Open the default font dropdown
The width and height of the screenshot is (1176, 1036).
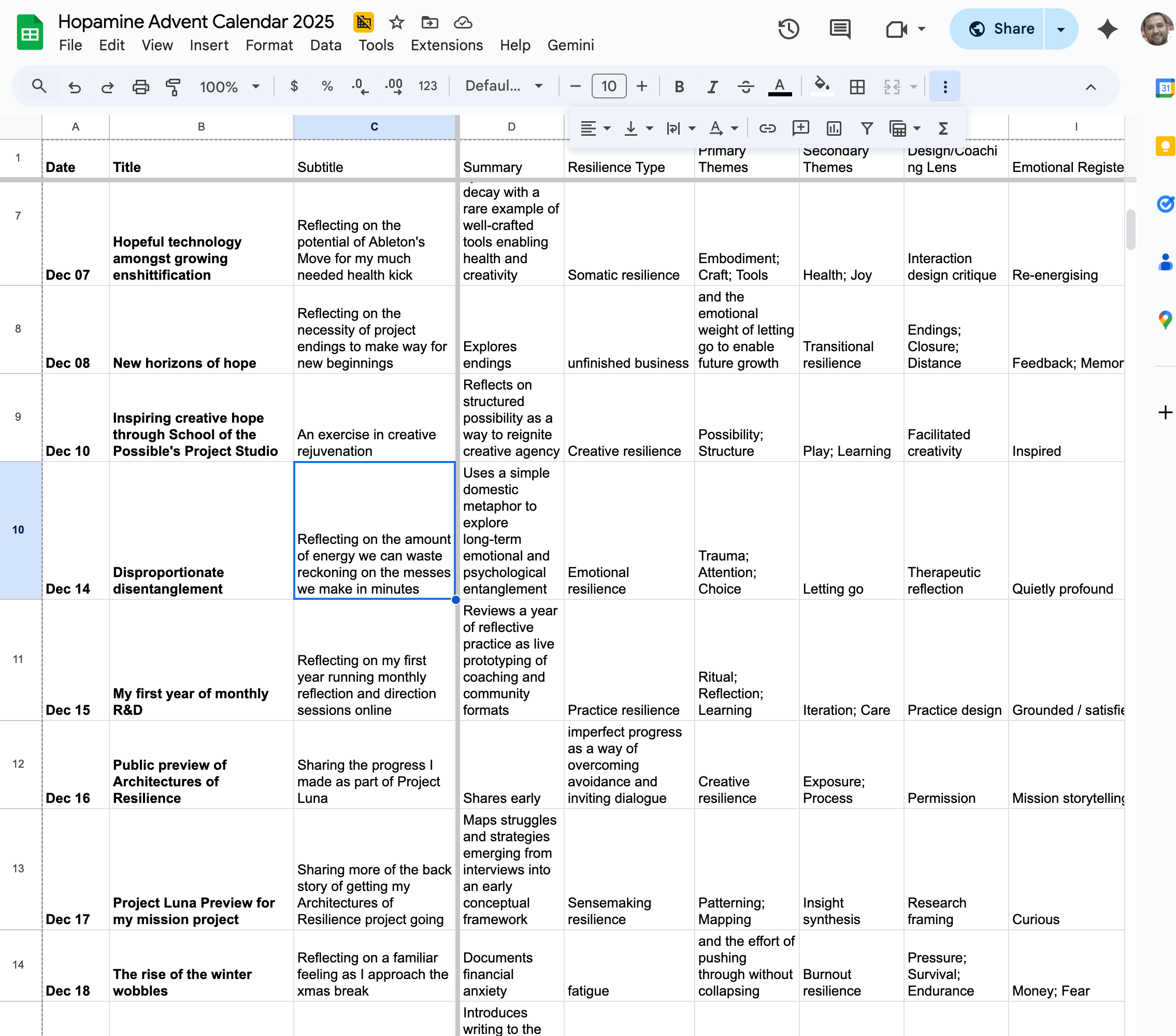(x=504, y=87)
